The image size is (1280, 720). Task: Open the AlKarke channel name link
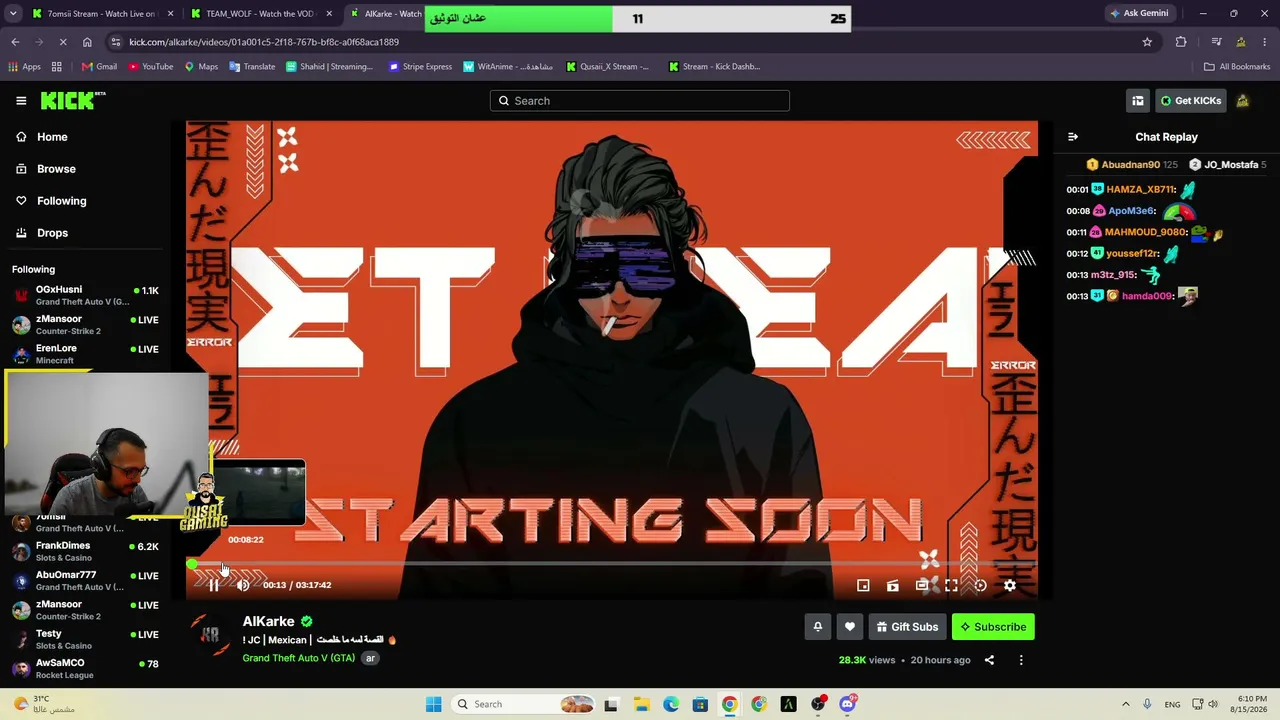click(268, 621)
